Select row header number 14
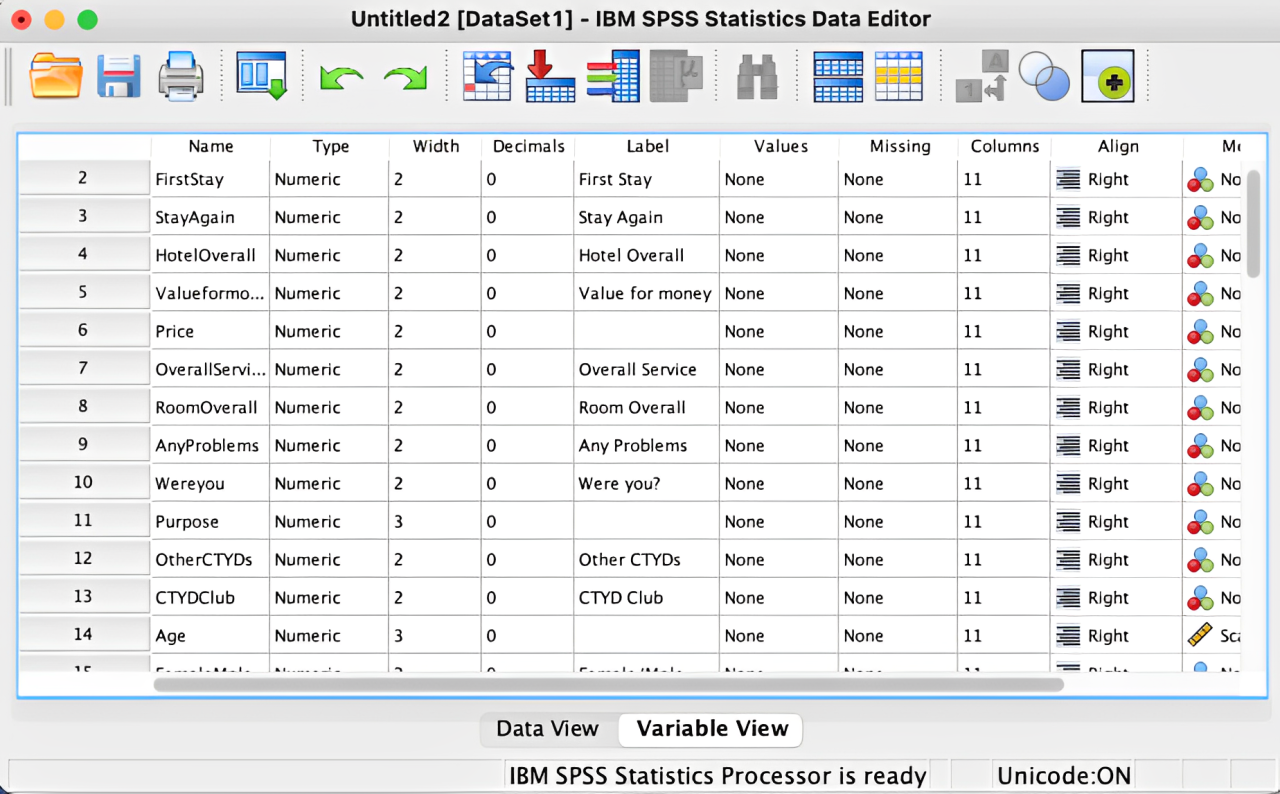1280x794 pixels. click(x=84, y=635)
